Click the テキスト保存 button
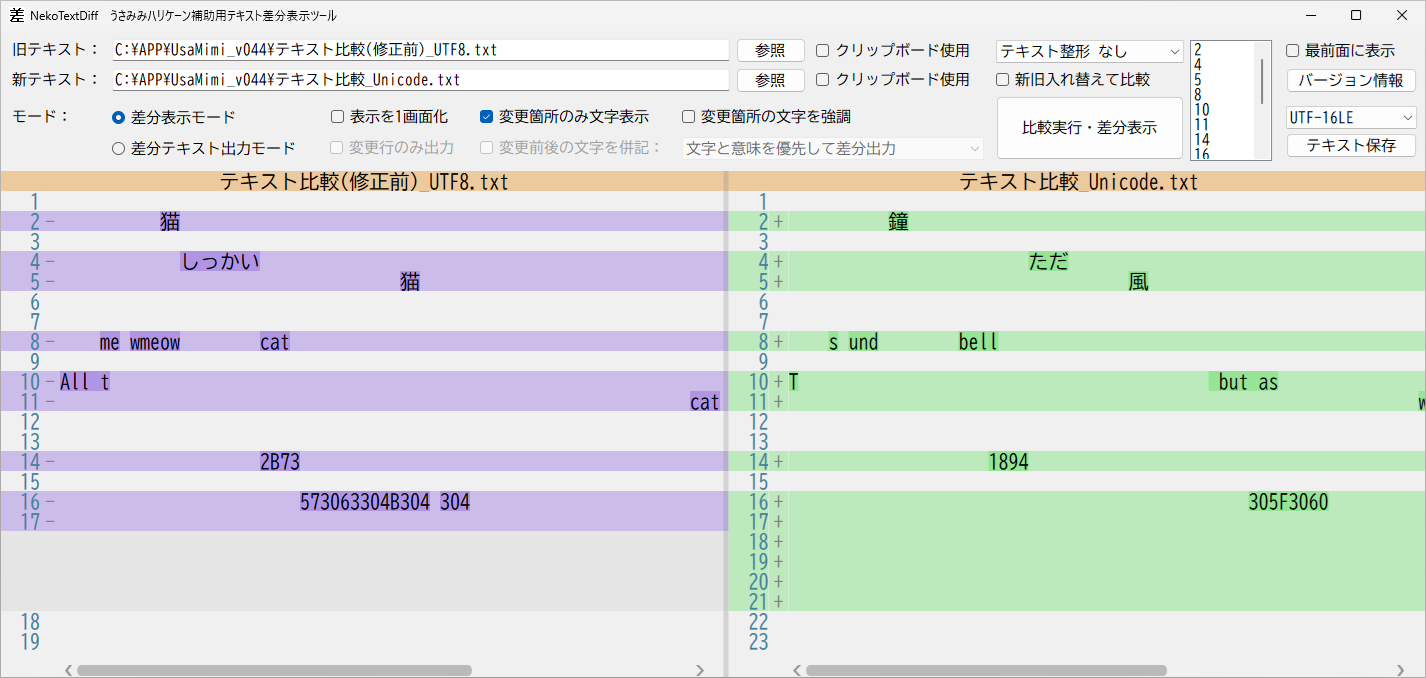 click(x=1351, y=146)
